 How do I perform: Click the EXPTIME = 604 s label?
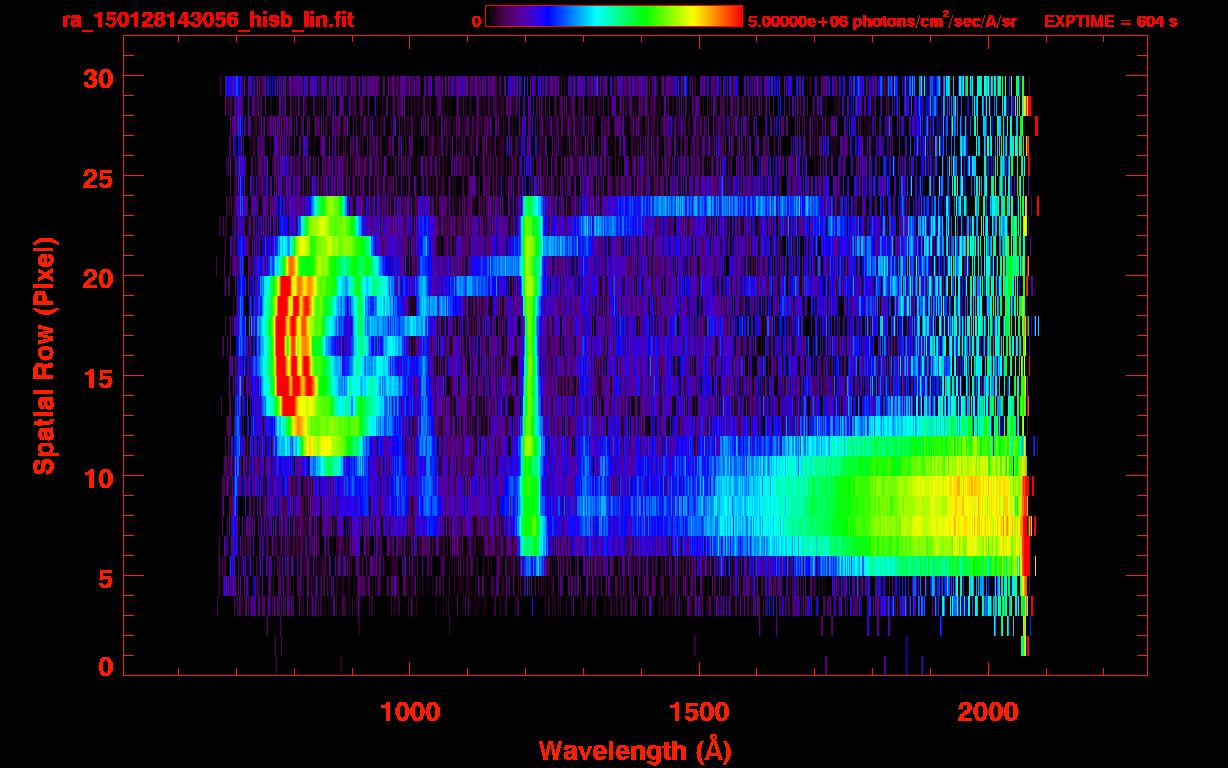pyautogui.click(x=1110, y=20)
